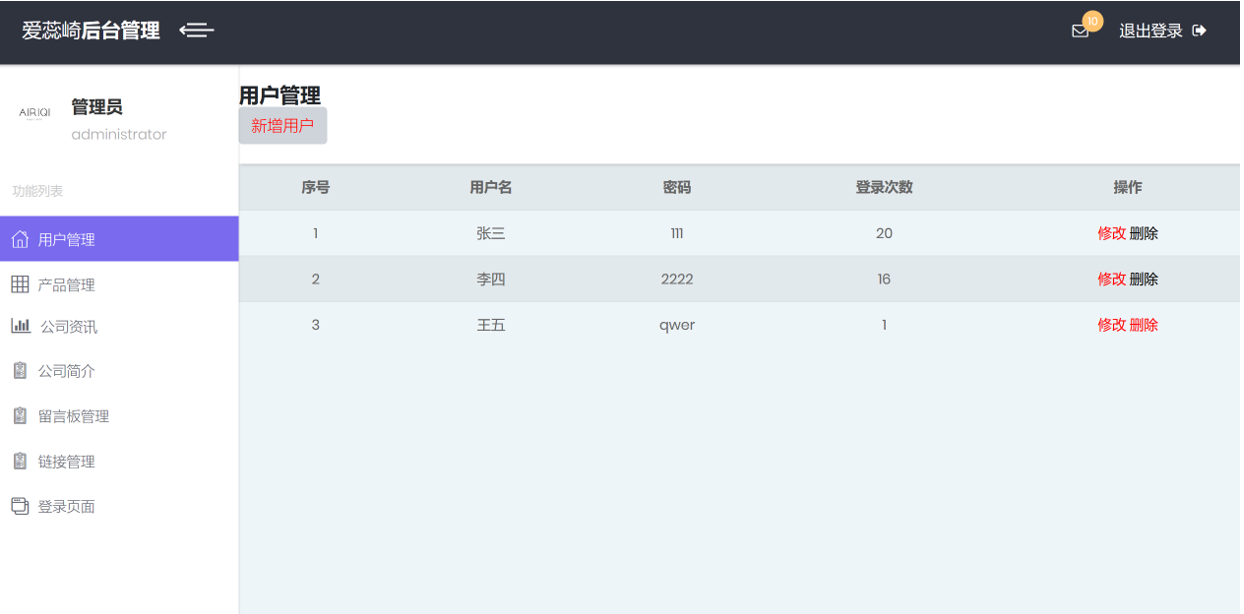Click the 用户名 column header
Image resolution: width=1244 pixels, height=614 pixels.
(491, 187)
